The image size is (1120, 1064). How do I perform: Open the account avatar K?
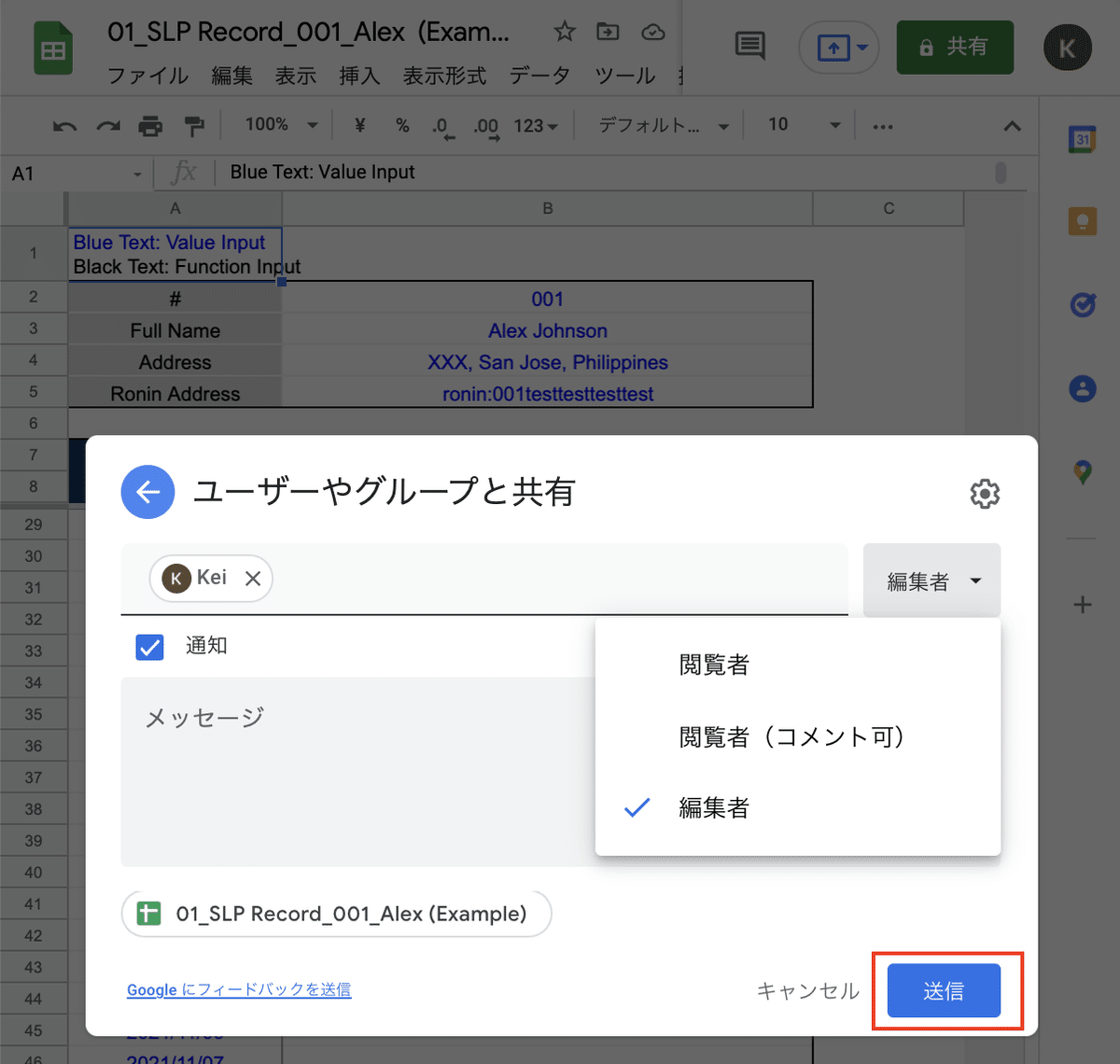pos(1068,48)
